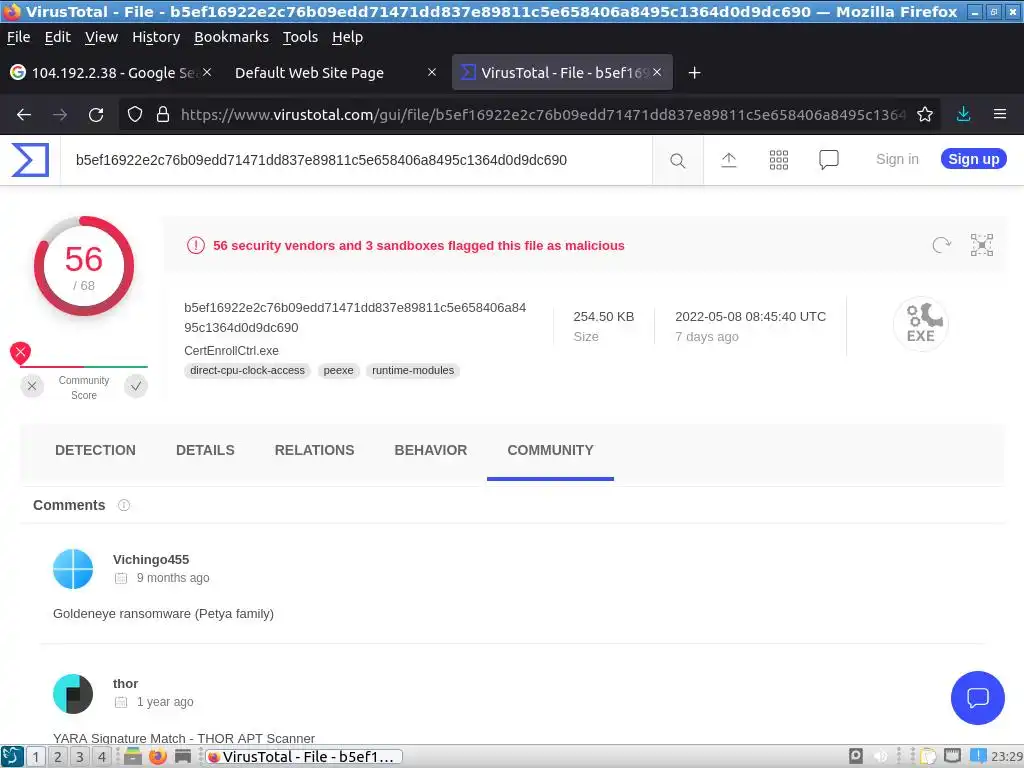Click the VirusTotal window taskbar entry

[302, 757]
